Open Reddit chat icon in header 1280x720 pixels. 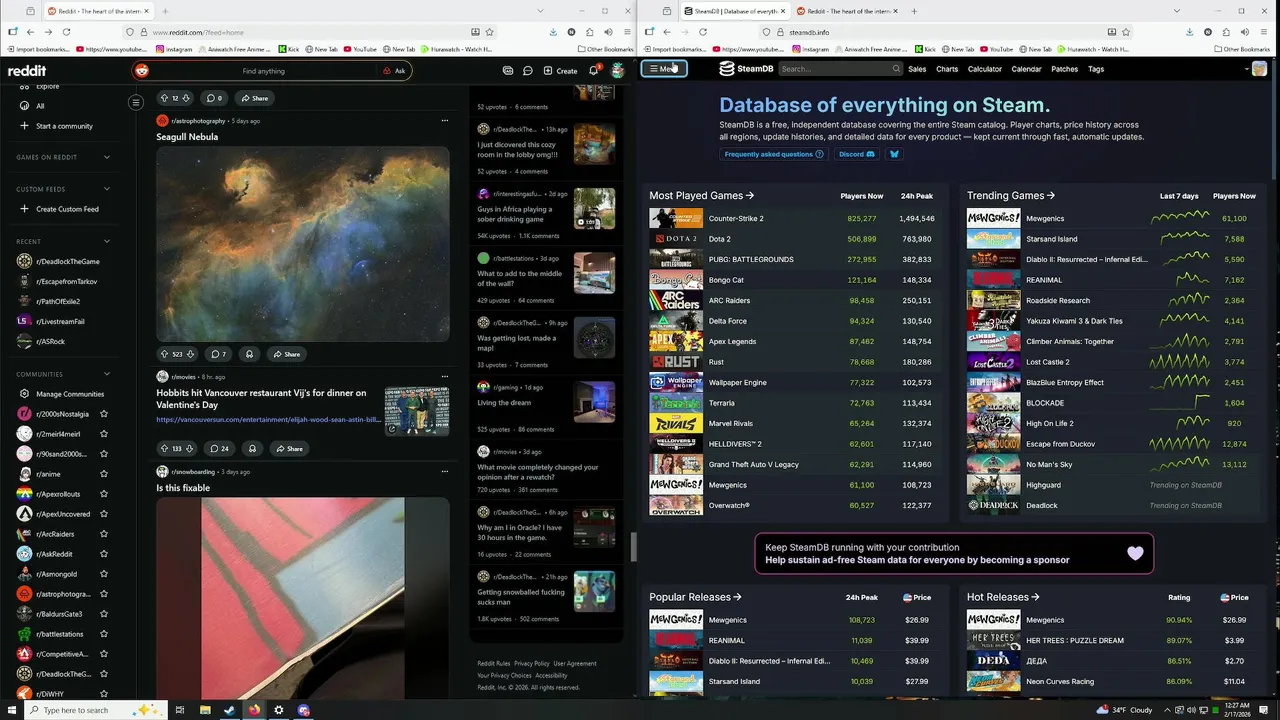[528, 71]
